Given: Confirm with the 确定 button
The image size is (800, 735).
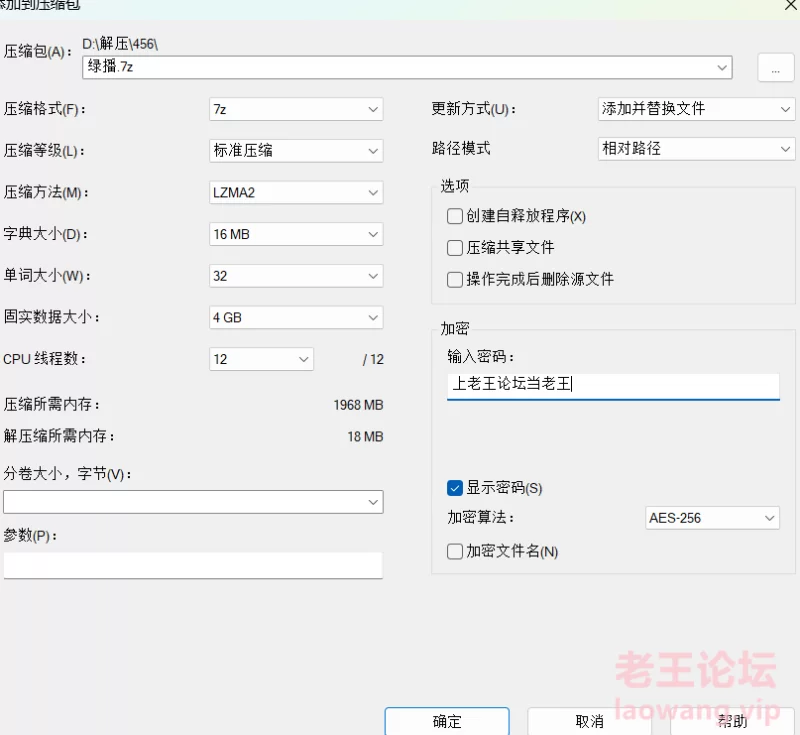Looking at the screenshot, I should click(447, 721).
